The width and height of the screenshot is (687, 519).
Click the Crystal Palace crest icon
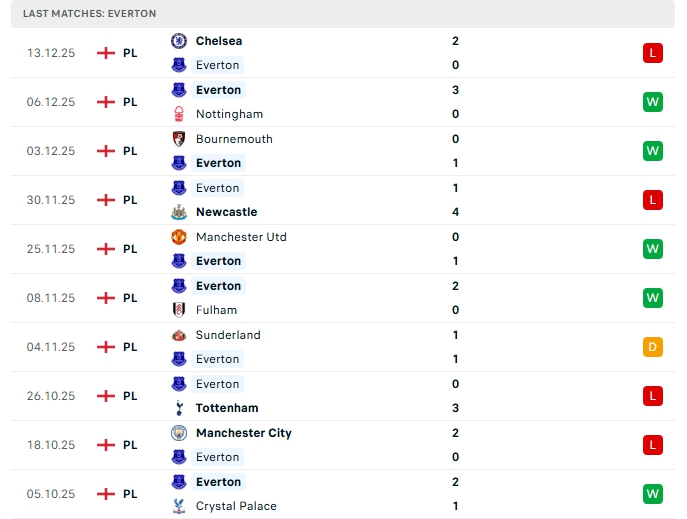[179, 506]
